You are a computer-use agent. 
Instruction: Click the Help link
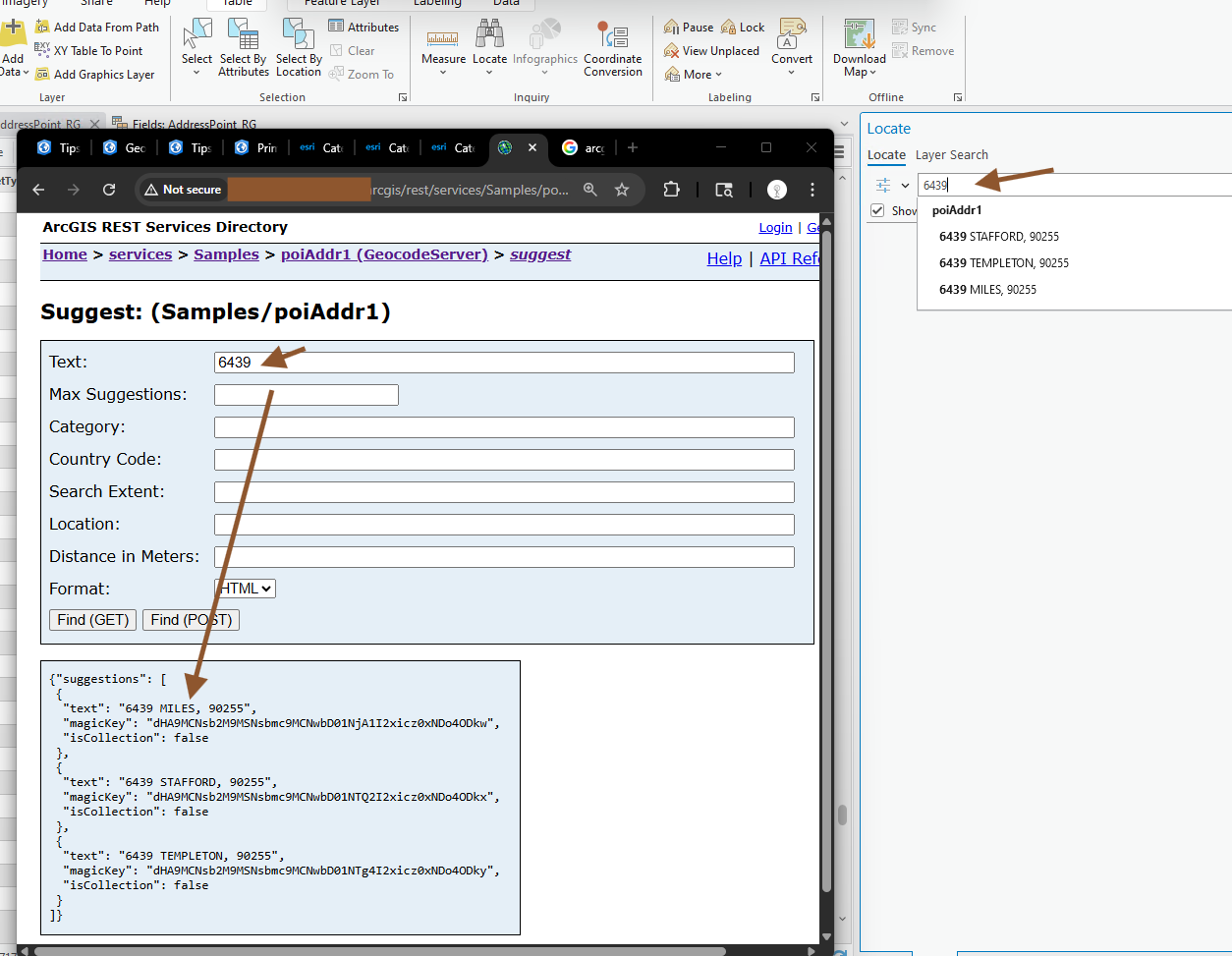point(724,258)
